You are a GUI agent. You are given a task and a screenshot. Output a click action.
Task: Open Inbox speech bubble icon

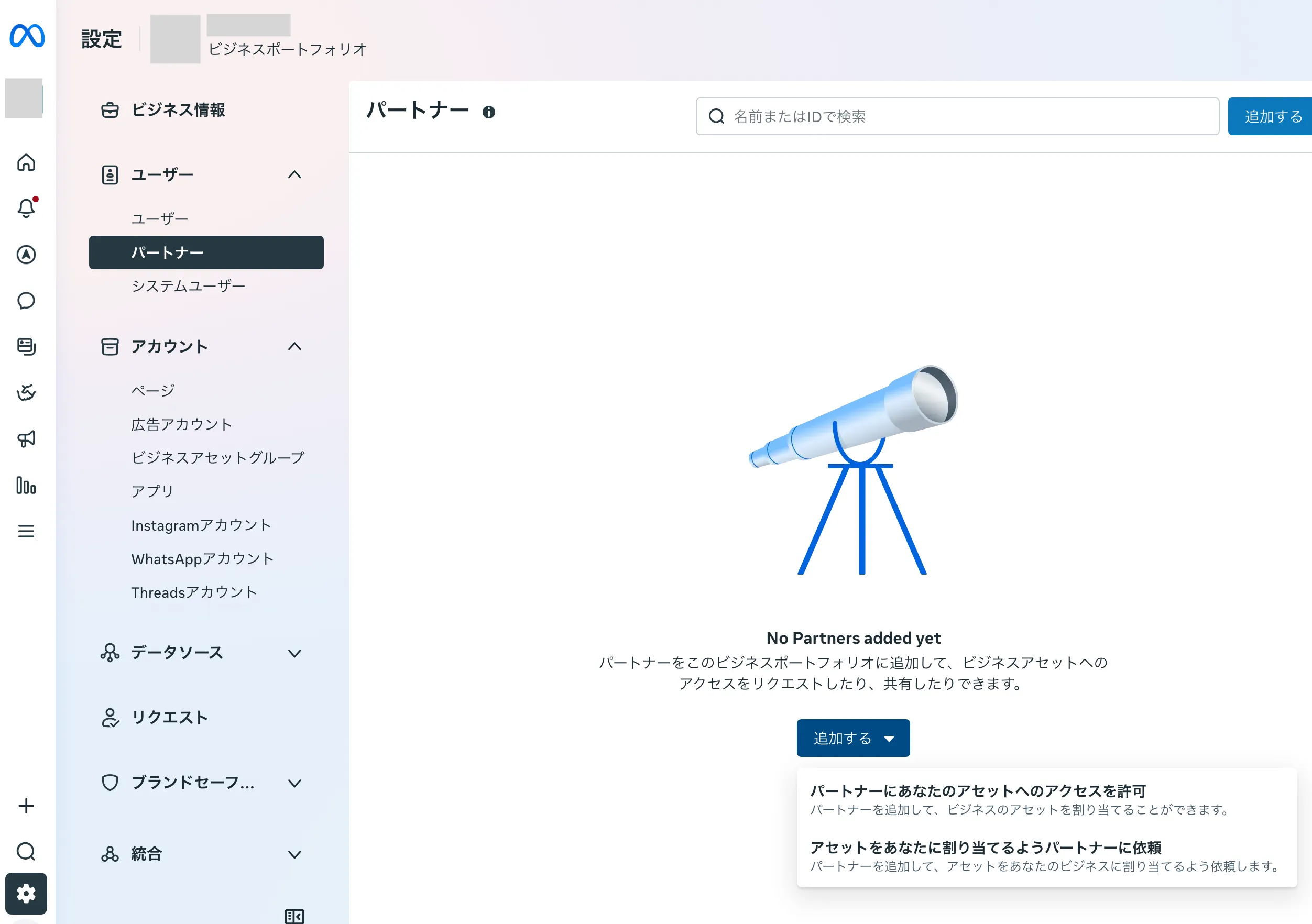point(26,301)
